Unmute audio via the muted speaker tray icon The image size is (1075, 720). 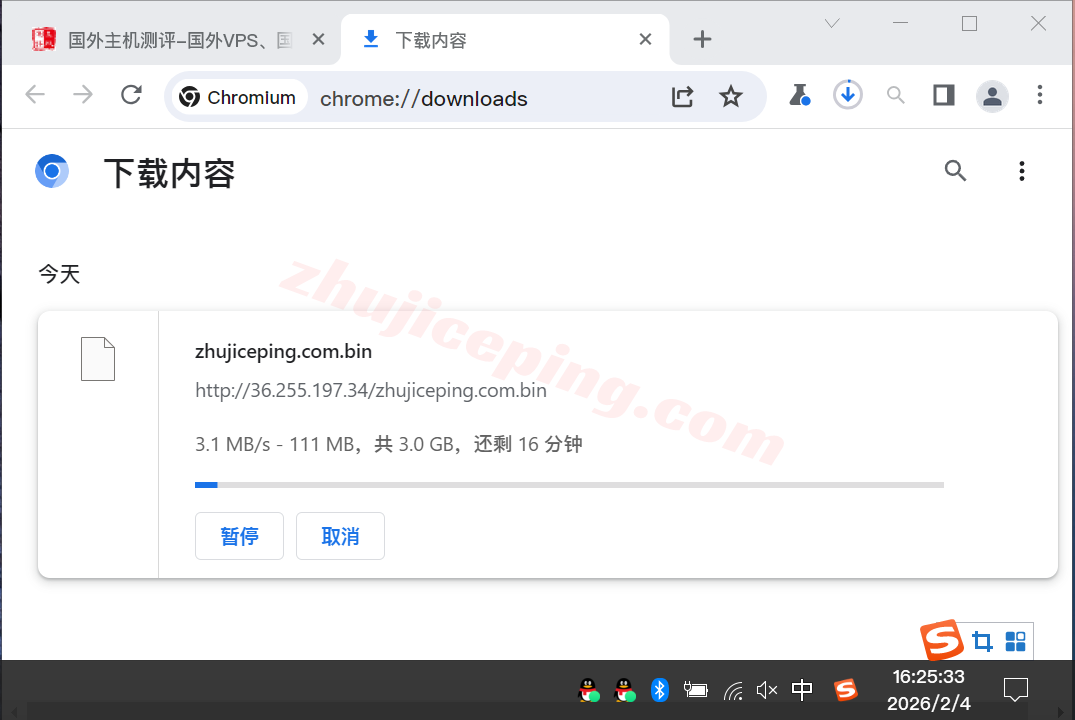click(766, 690)
